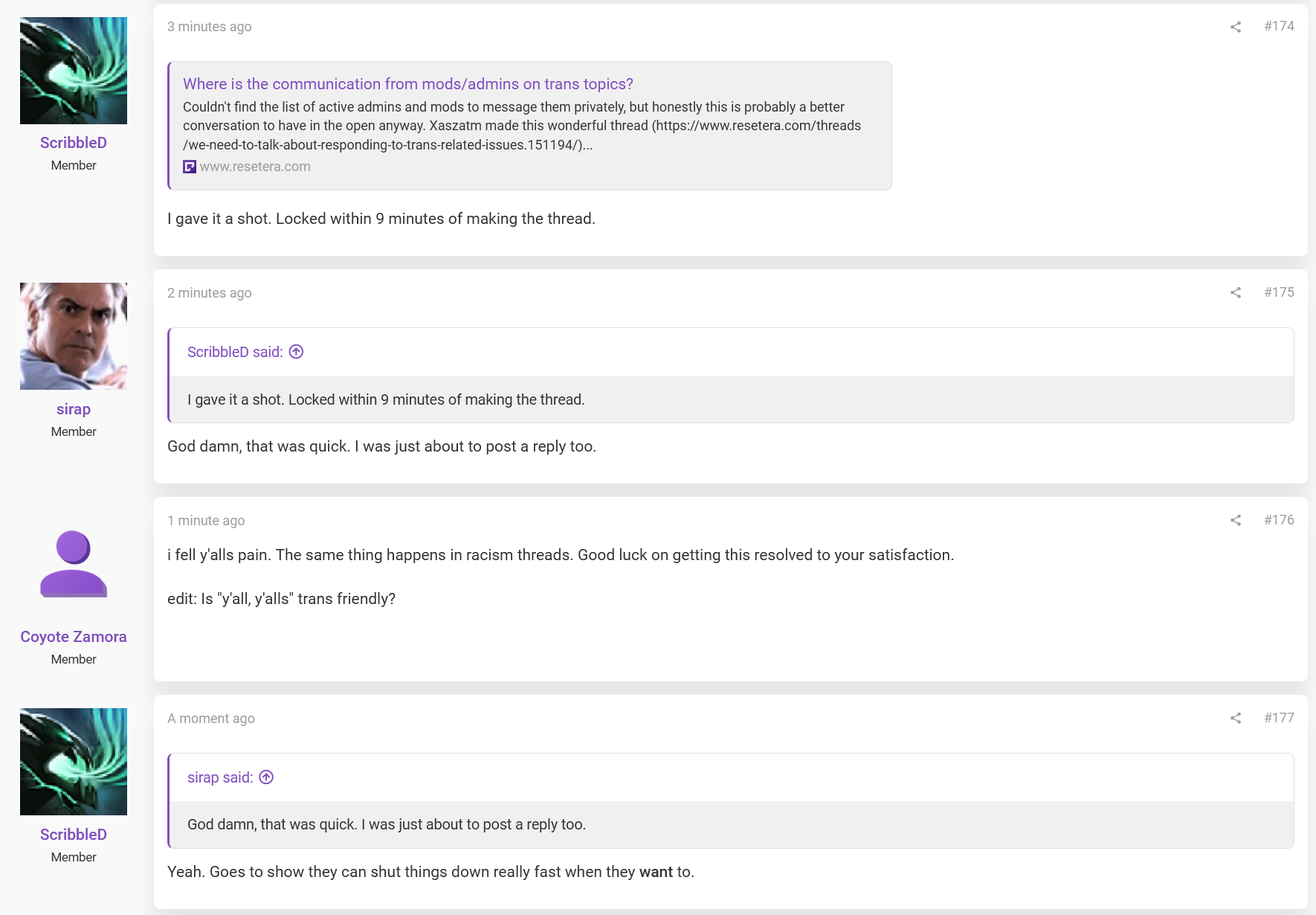
Task: Visit Coyote Zamora's profile name
Action: (x=74, y=637)
